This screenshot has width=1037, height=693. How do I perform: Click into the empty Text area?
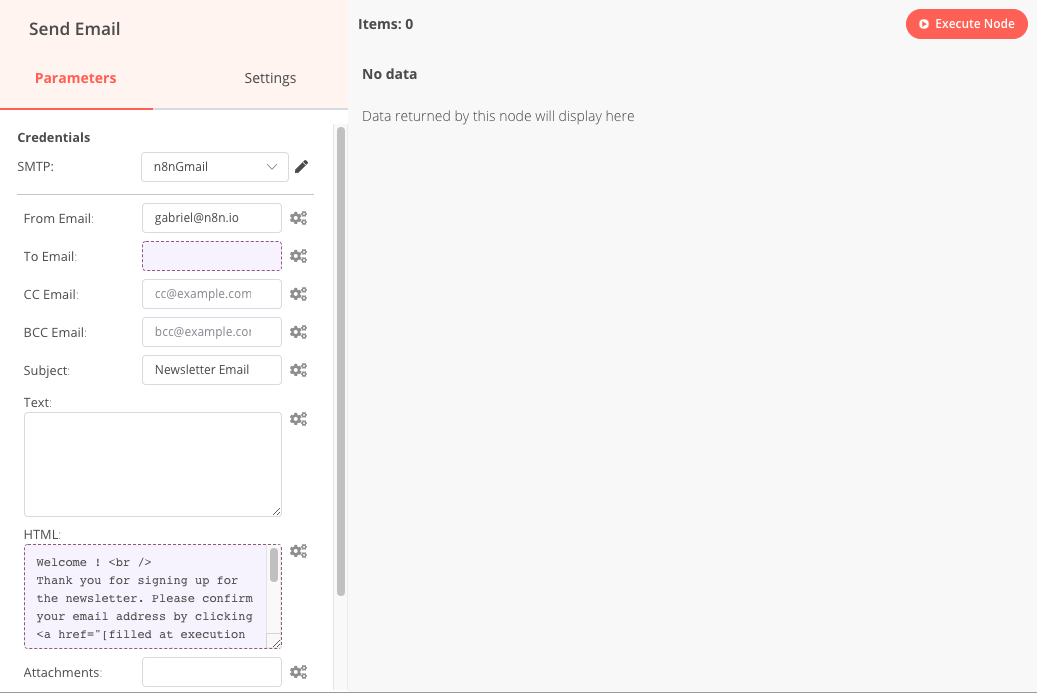tap(152, 463)
